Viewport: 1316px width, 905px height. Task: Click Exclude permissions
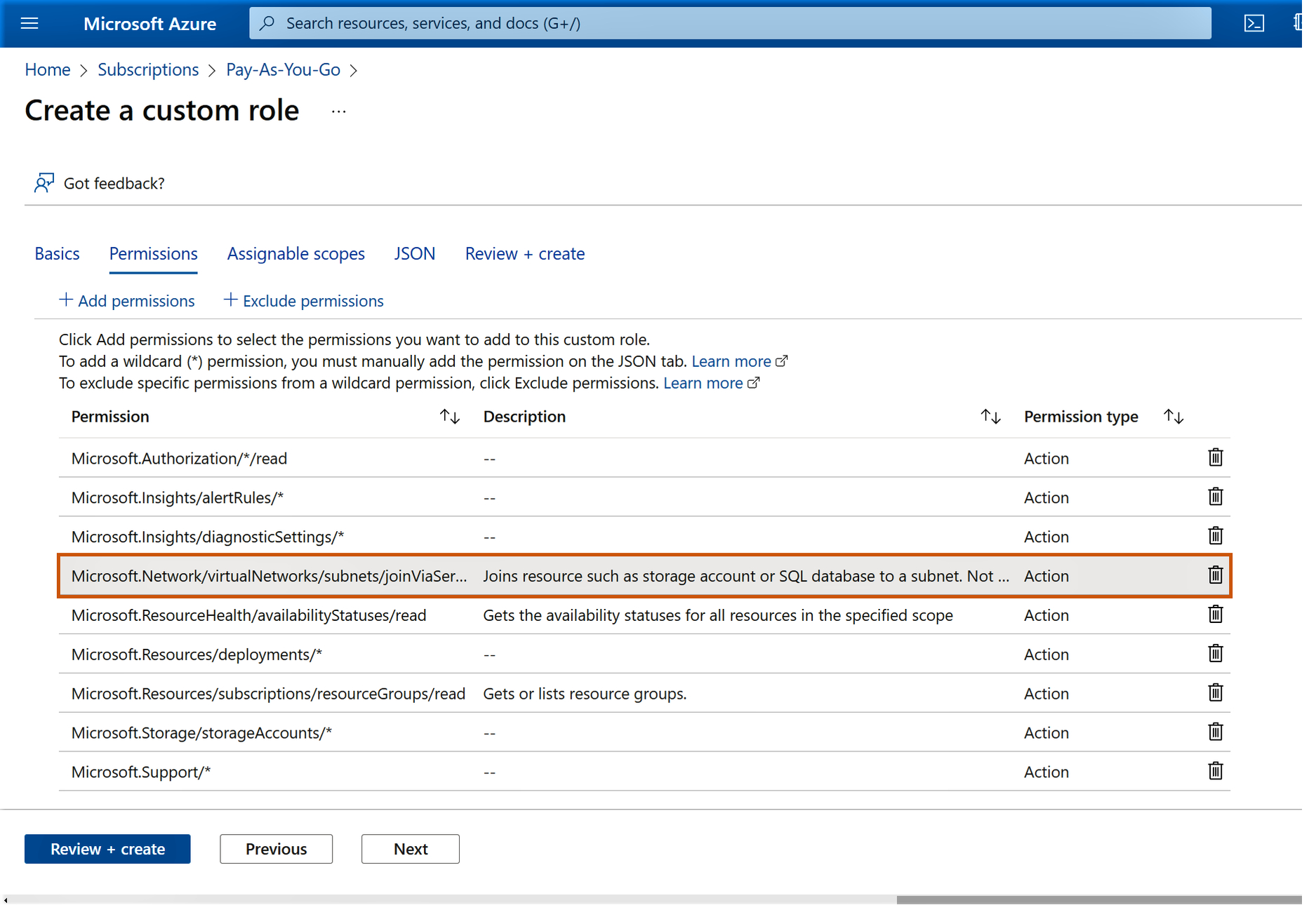pyautogui.click(x=303, y=301)
